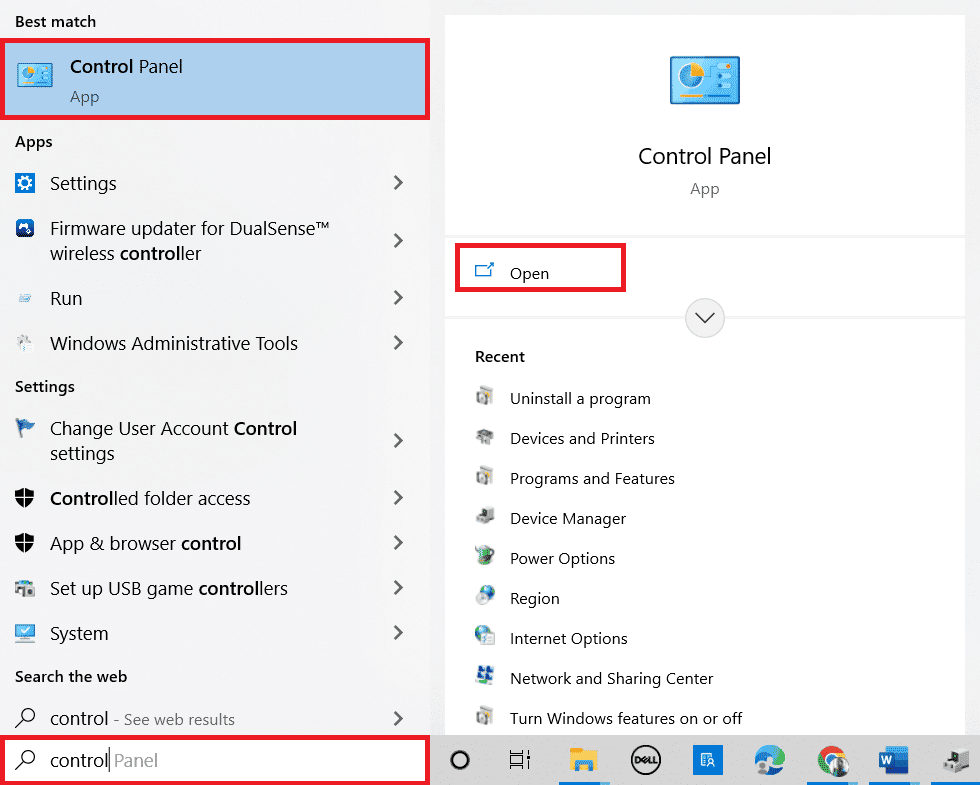Expand System result arrow
This screenshot has height=785, width=980.
(398, 632)
